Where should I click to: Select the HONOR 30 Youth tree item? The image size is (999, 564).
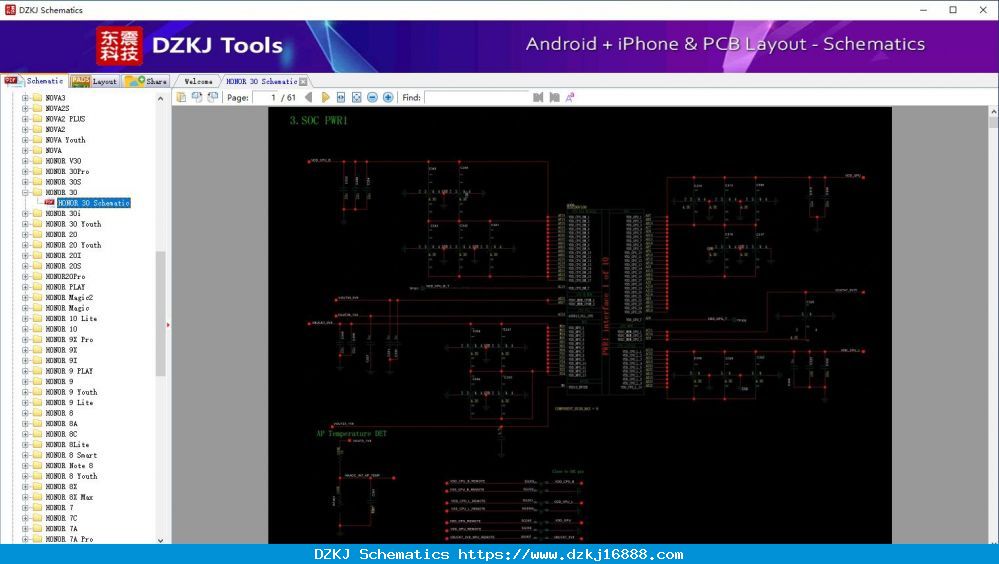73,224
